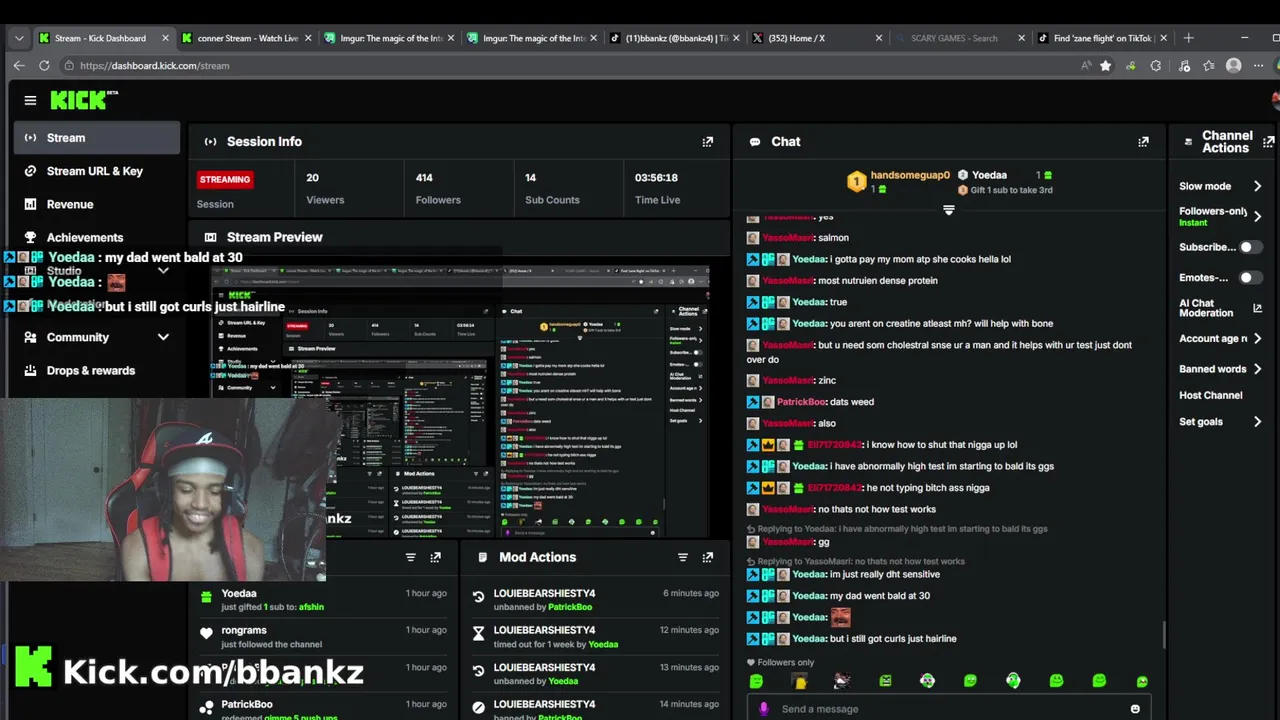
Task: Expand Slow mode options
Action: coord(1257,186)
